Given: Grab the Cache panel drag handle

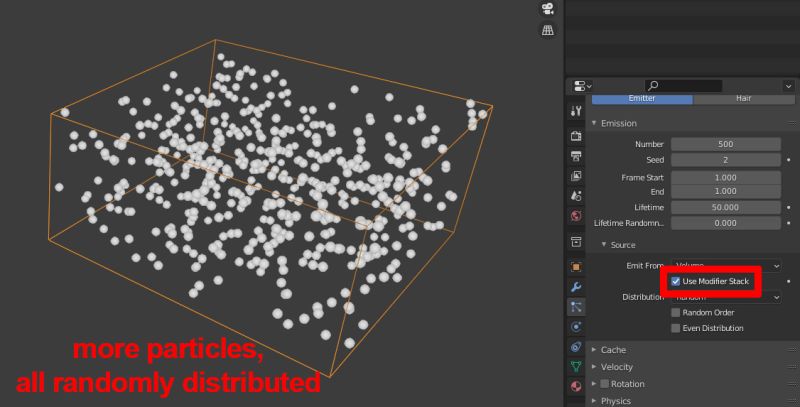Looking at the screenshot, I should (791, 350).
